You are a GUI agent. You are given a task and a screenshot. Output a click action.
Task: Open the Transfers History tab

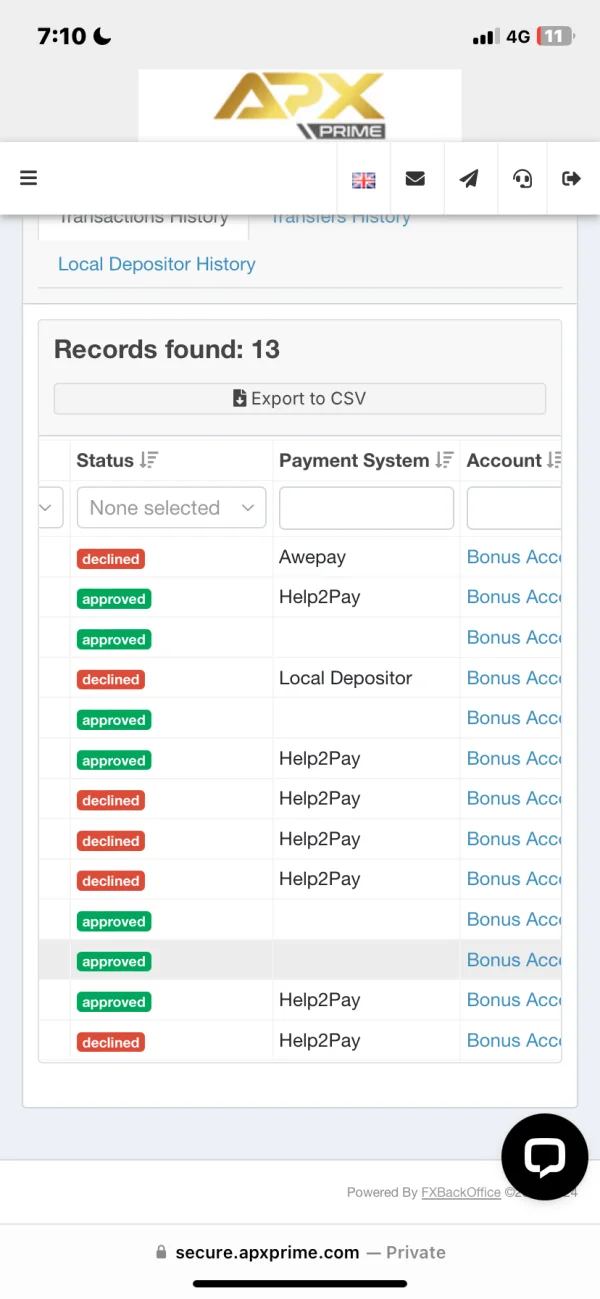pos(341,218)
